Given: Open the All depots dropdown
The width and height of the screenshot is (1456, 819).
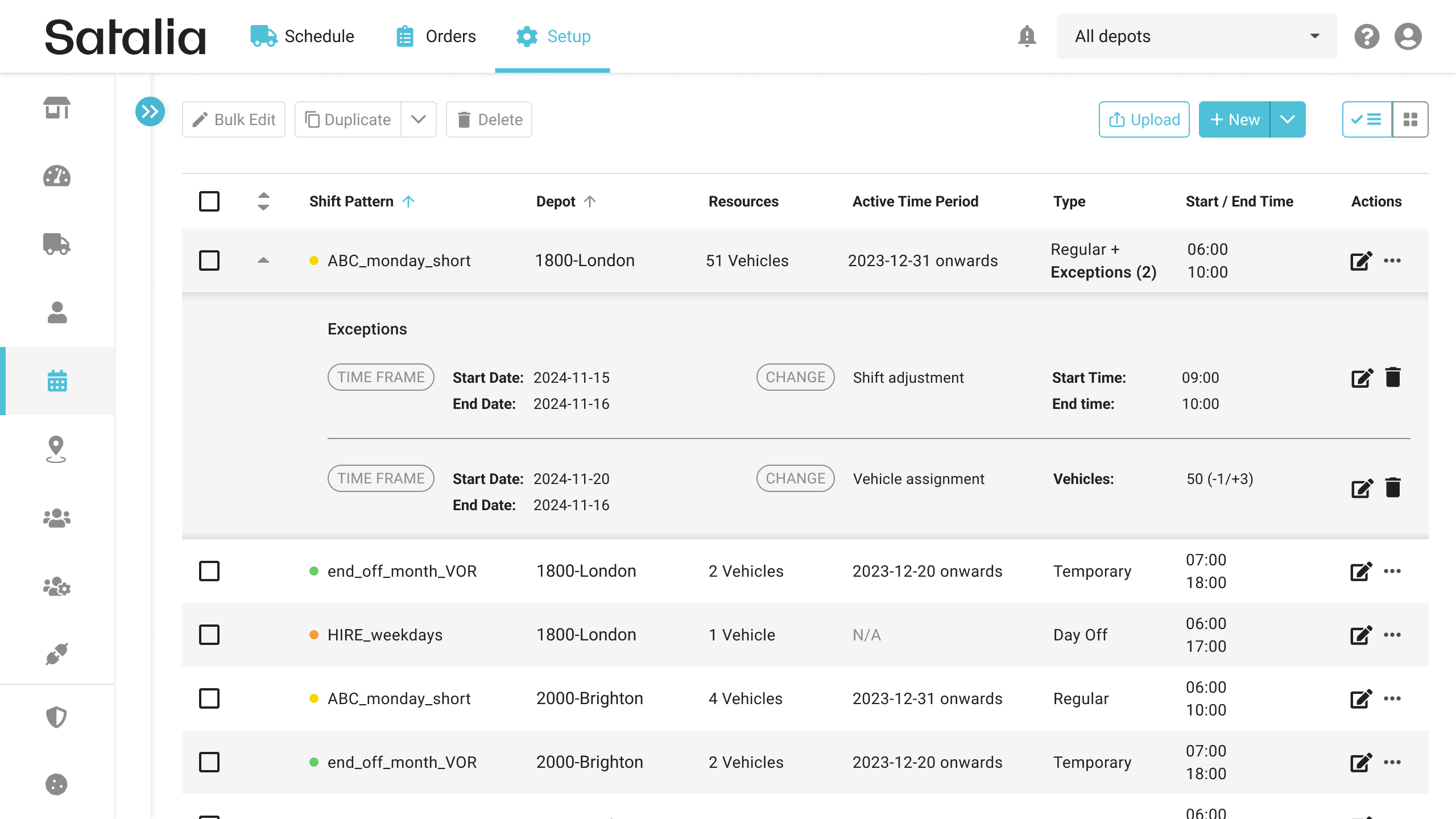Looking at the screenshot, I should pyautogui.click(x=1197, y=36).
